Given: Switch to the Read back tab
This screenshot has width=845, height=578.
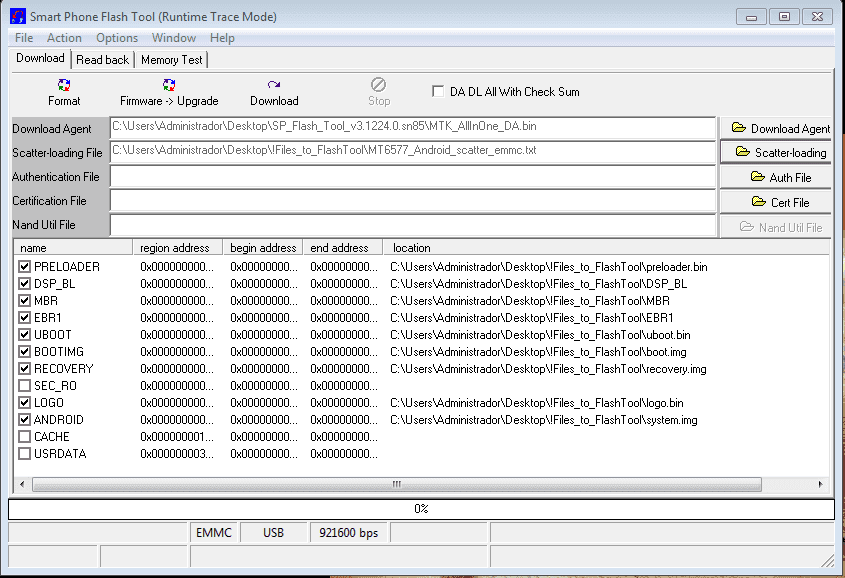Looking at the screenshot, I should [x=102, y=60].
